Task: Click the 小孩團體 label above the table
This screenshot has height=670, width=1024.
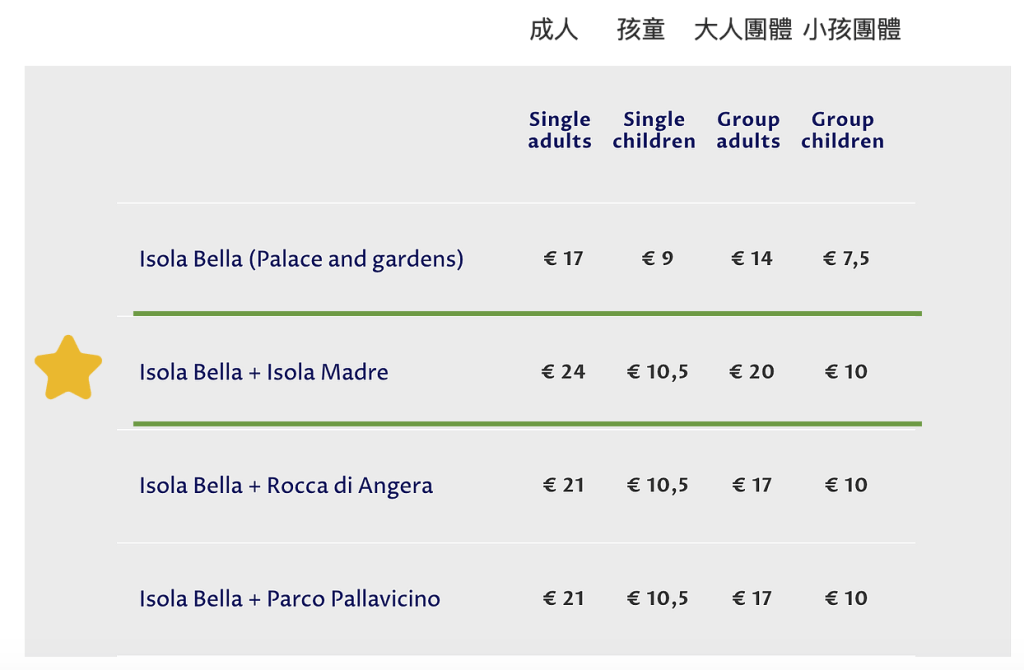Action: coord(852,30)
